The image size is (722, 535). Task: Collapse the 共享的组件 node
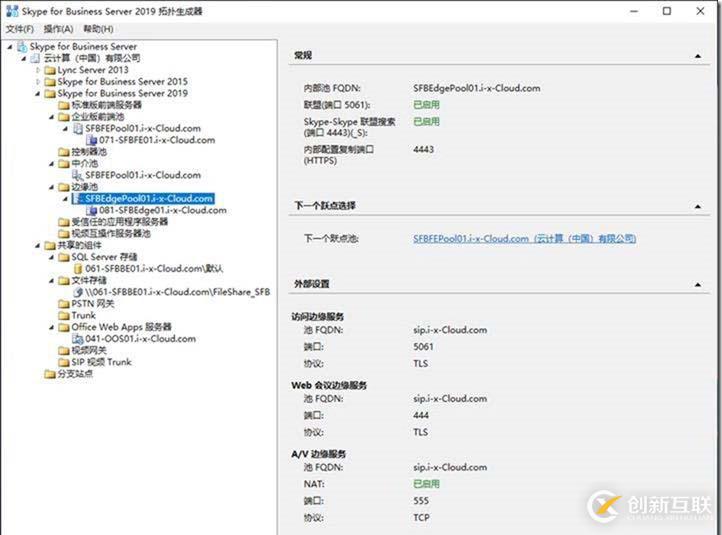tap(38, 245)
